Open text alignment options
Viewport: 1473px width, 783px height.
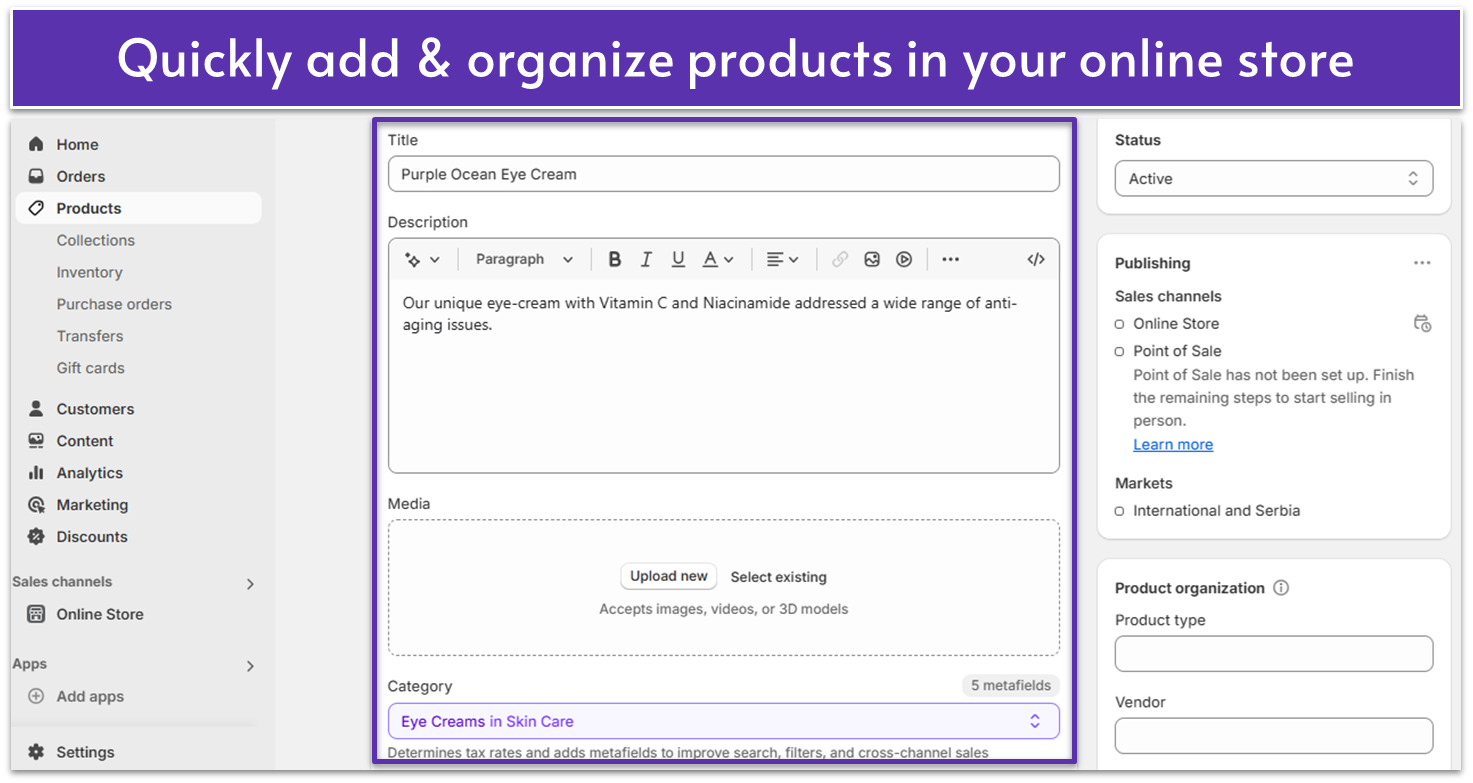tap(782, 259)
